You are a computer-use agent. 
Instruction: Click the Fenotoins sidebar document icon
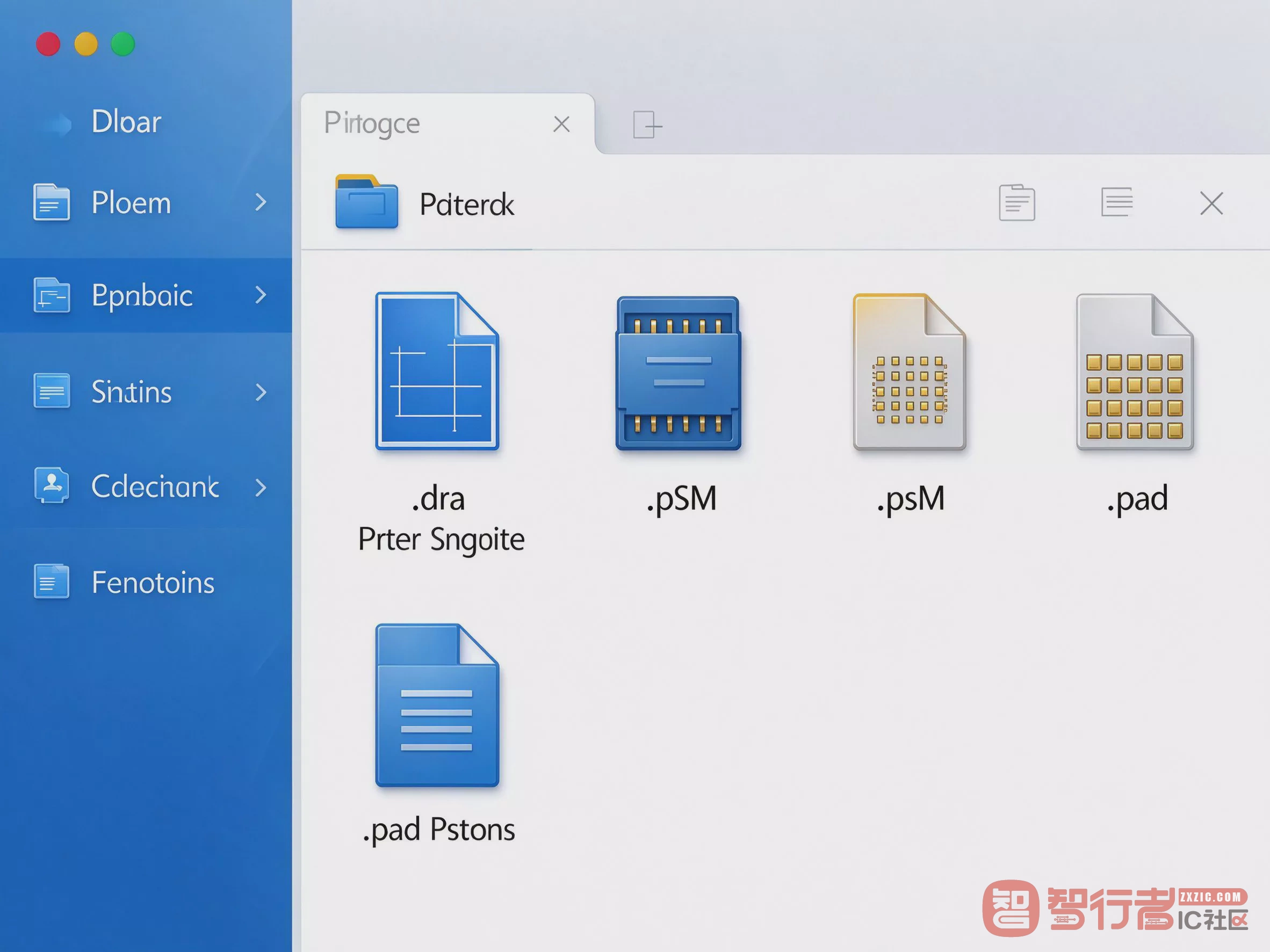click(52, 582)
